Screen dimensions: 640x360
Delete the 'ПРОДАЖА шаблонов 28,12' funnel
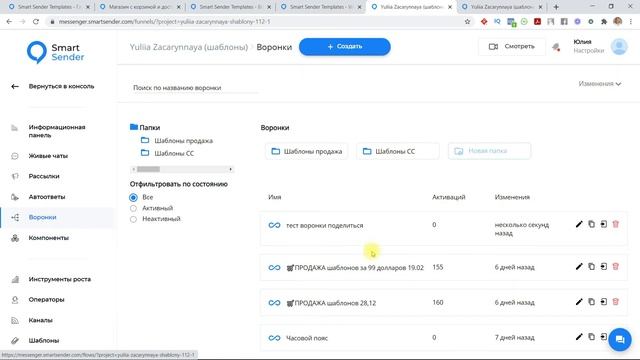(x=616, y=302)
